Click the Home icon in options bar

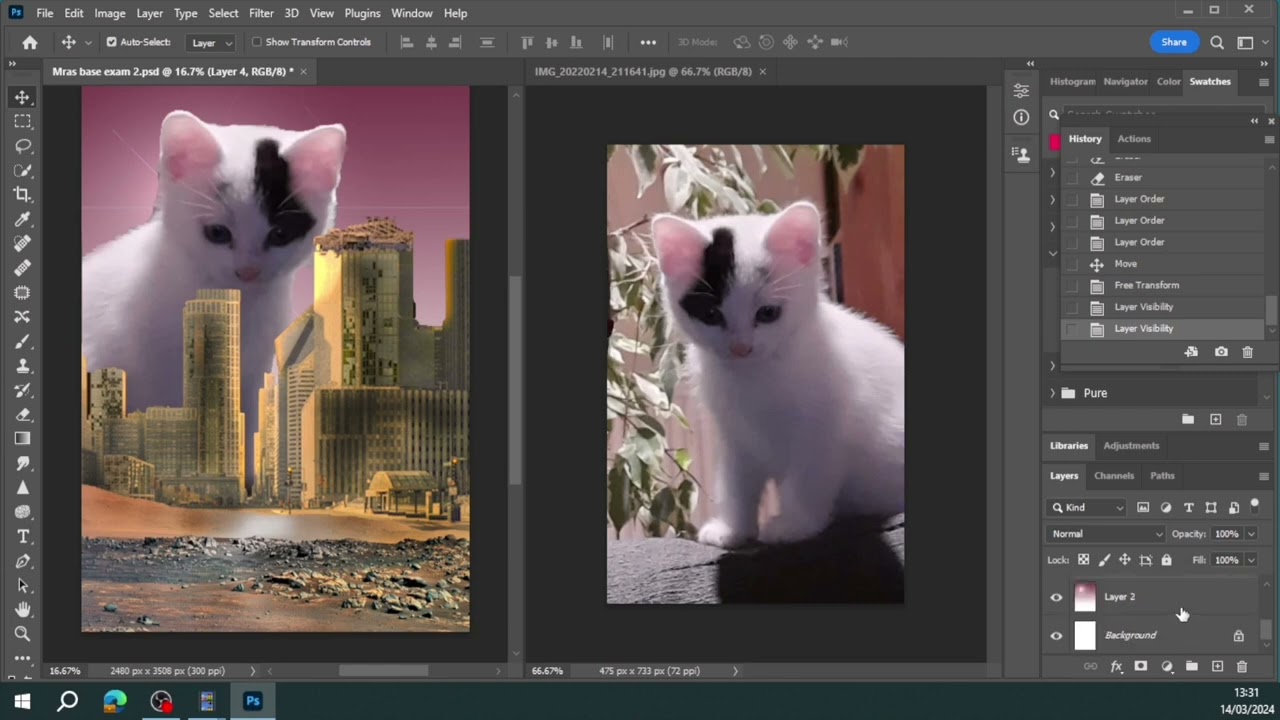pyautogui.click(x=30, y=42)
